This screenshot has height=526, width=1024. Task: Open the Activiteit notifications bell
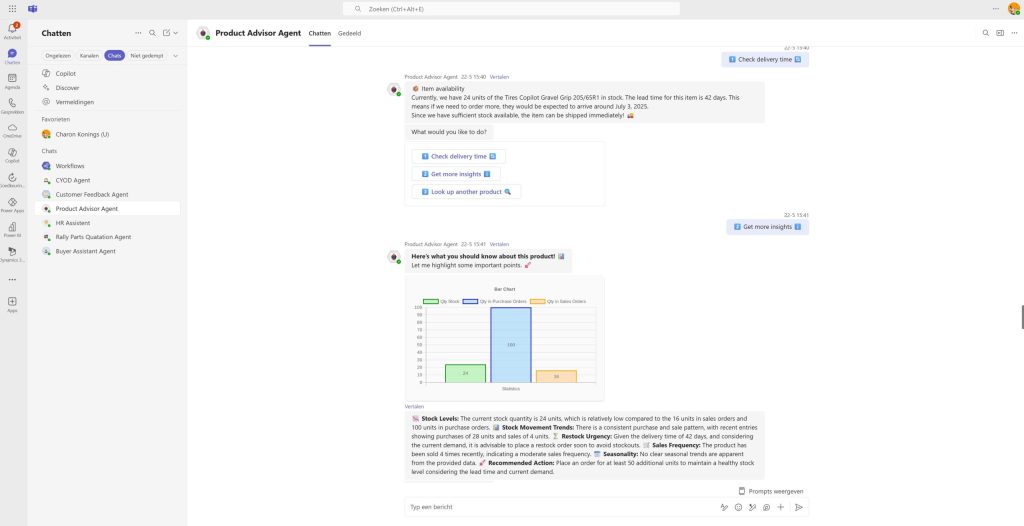pos(12,29)
